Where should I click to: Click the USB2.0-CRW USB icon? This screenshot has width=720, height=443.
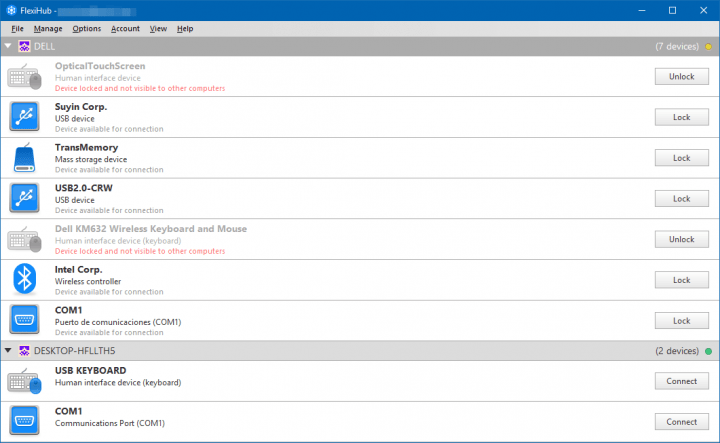[x=24, y=198]
